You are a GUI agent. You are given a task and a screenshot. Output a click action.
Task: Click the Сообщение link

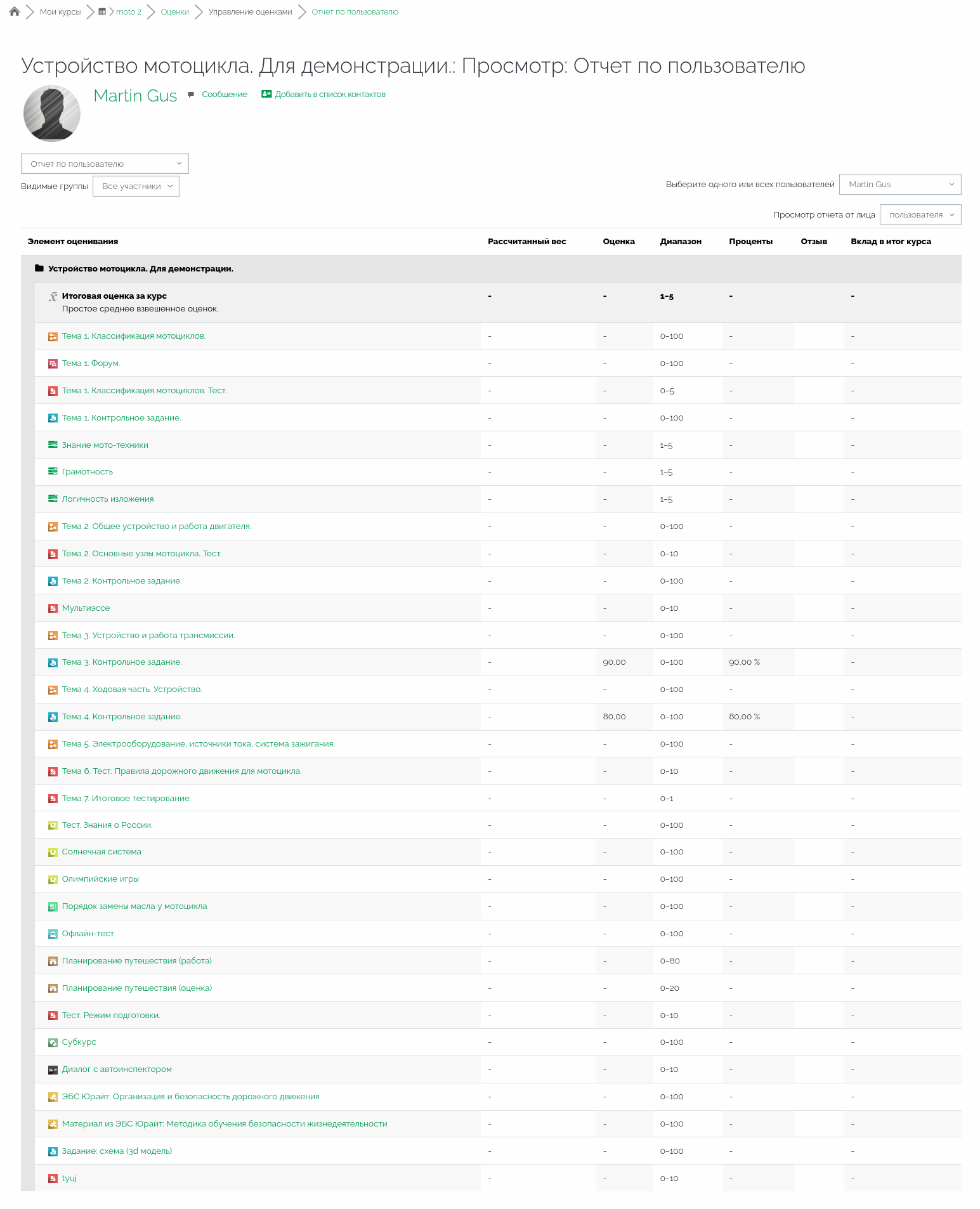click(x=225, y=95)
